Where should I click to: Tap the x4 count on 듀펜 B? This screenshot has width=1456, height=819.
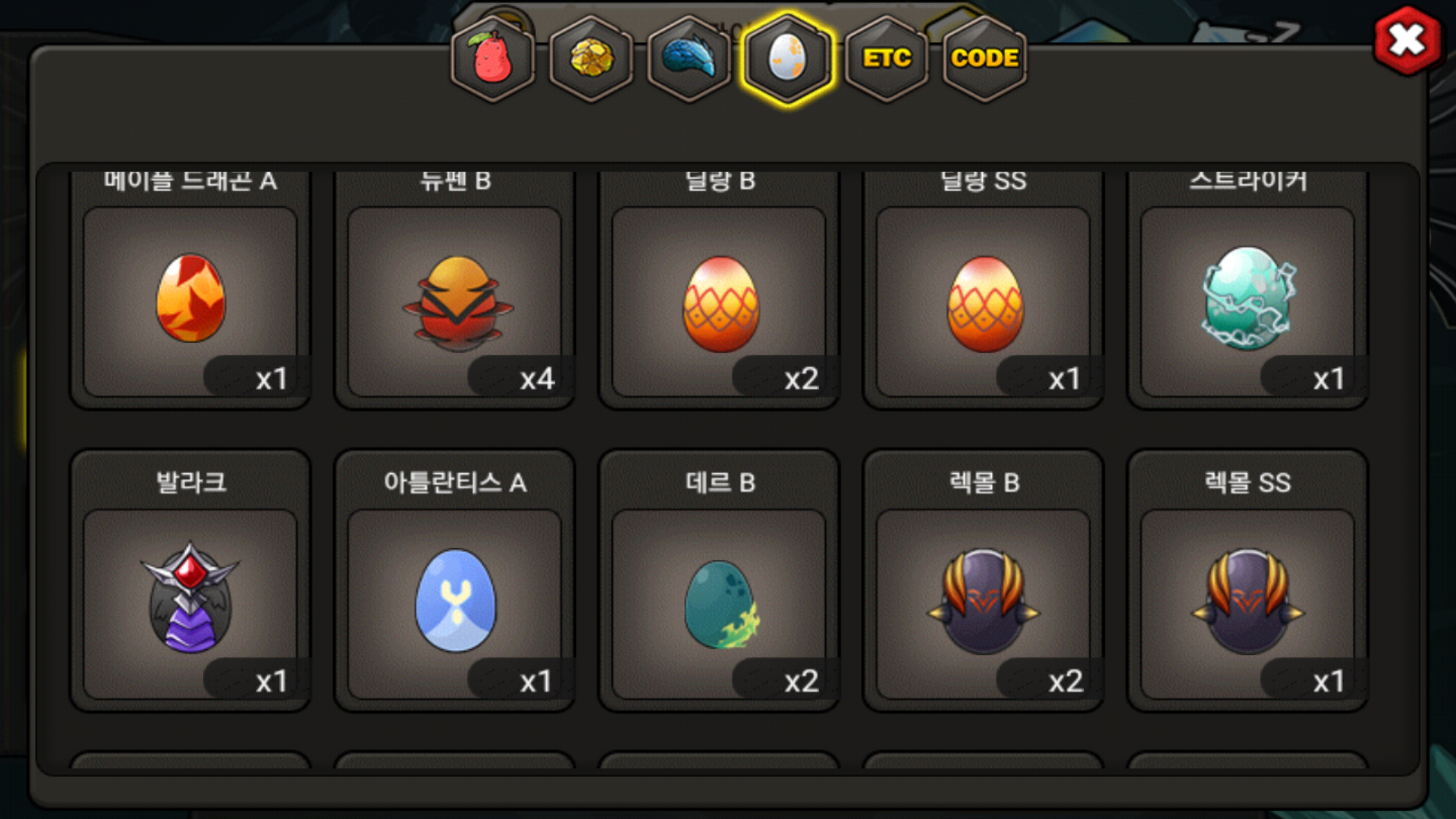(536, 378)
